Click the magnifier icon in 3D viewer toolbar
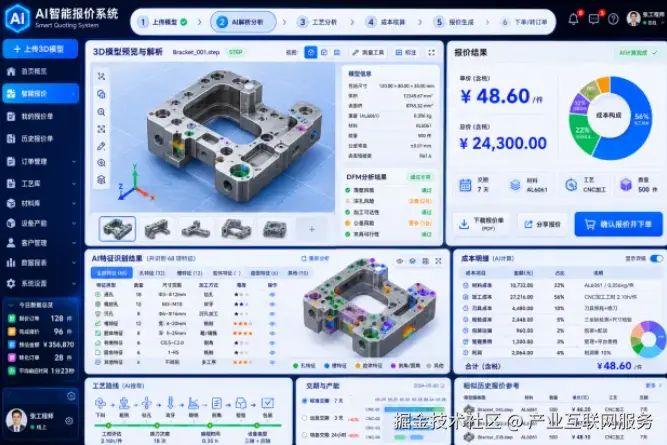This screenshot has height=445, width=667. click(x=101, y=112)
